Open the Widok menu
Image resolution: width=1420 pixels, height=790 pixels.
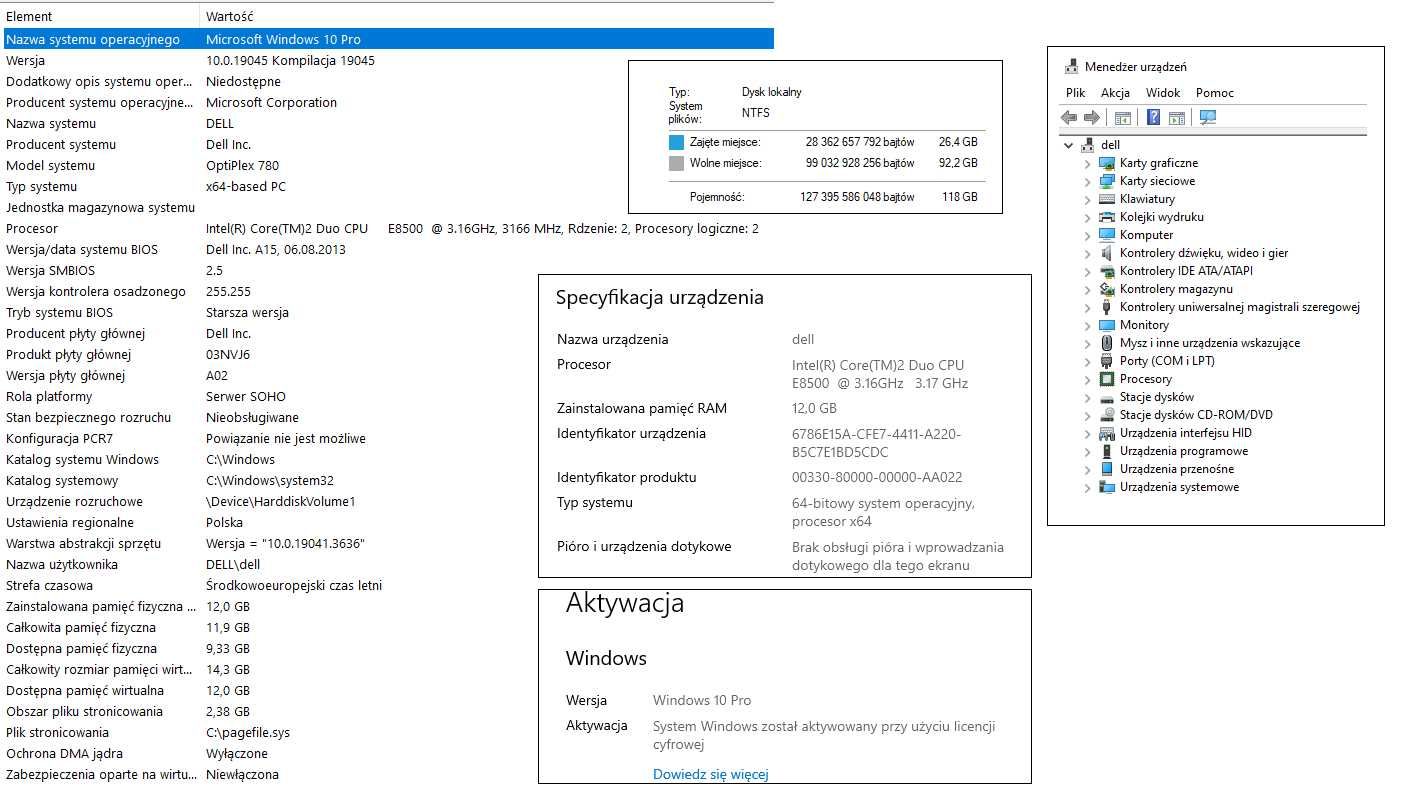coord(1163,93)
